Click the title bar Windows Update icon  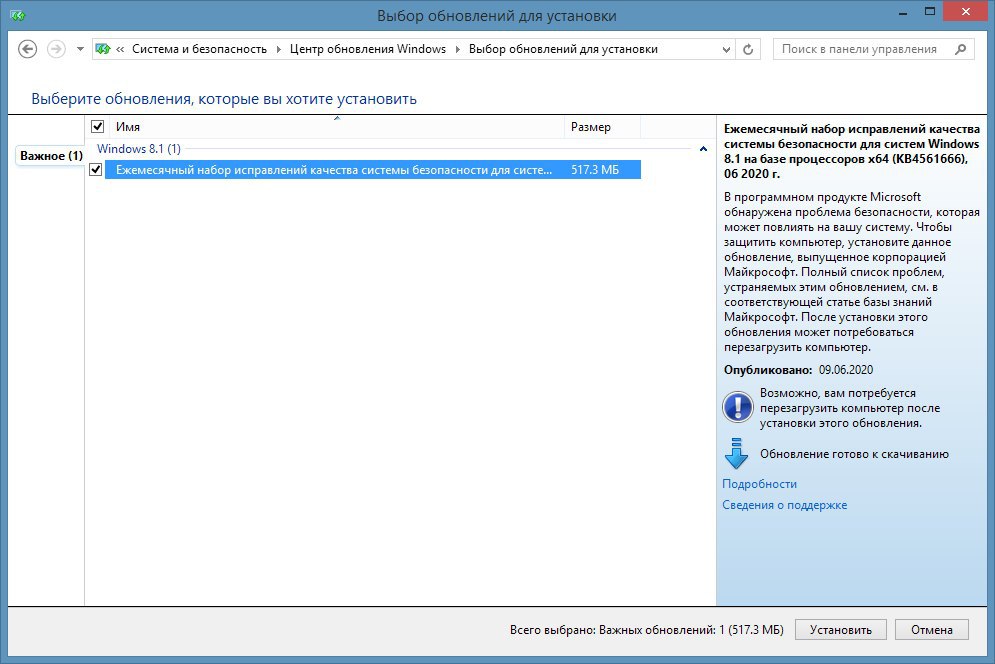[x=17, y=15]
